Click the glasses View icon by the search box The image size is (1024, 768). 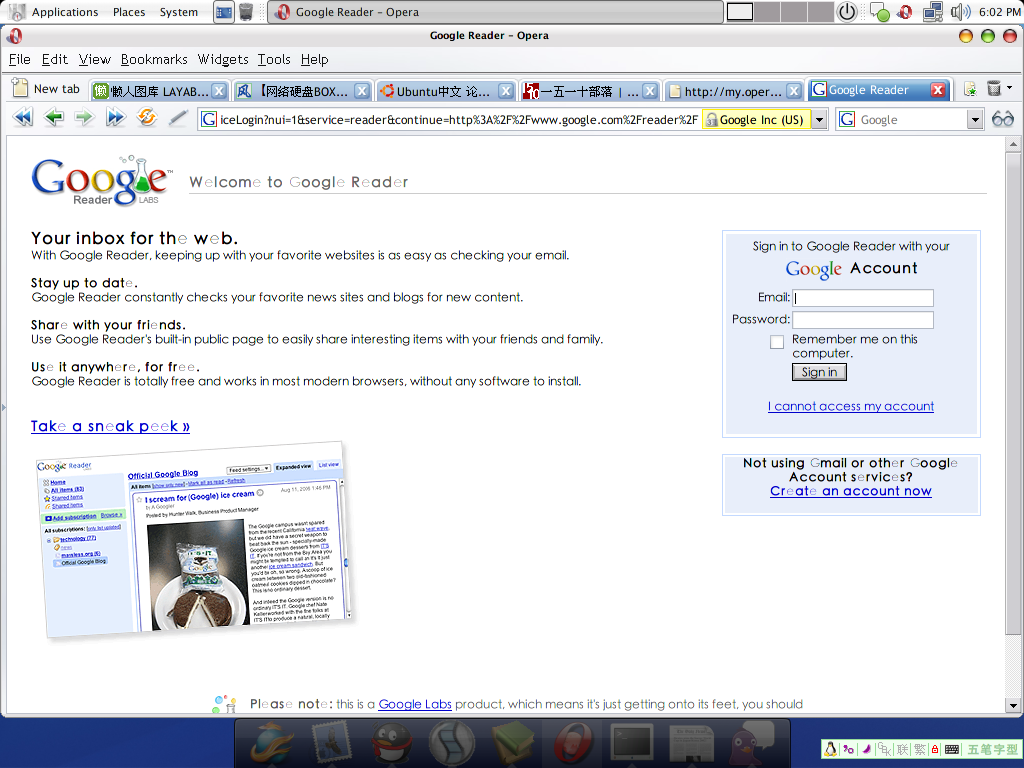tap(1002, 119)
